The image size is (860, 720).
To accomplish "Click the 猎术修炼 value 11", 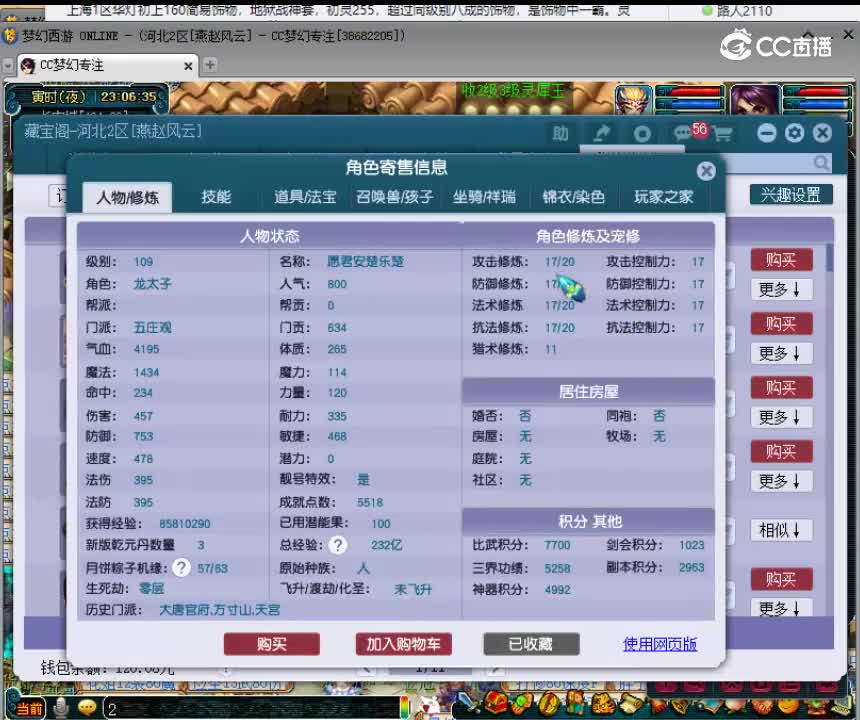I will tap(551, 349).
